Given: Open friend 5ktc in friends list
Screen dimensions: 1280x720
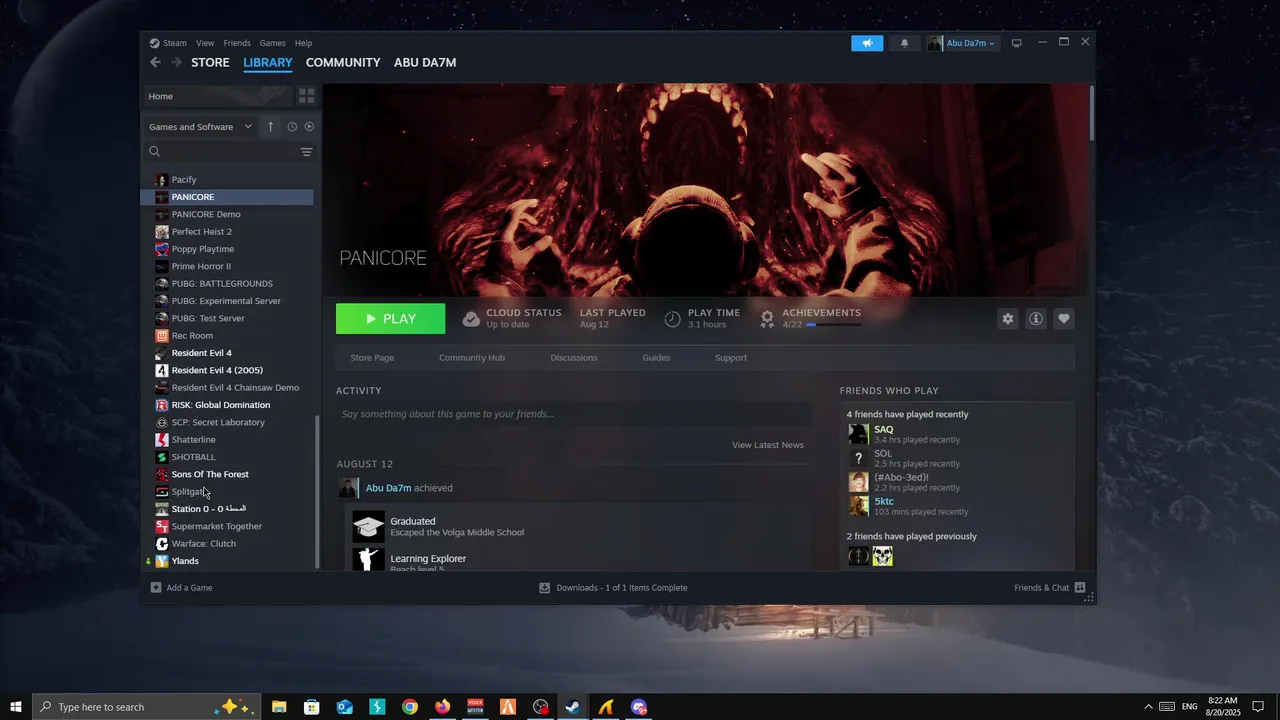Looking at the screenshot, I should click(x=884, y=501).
